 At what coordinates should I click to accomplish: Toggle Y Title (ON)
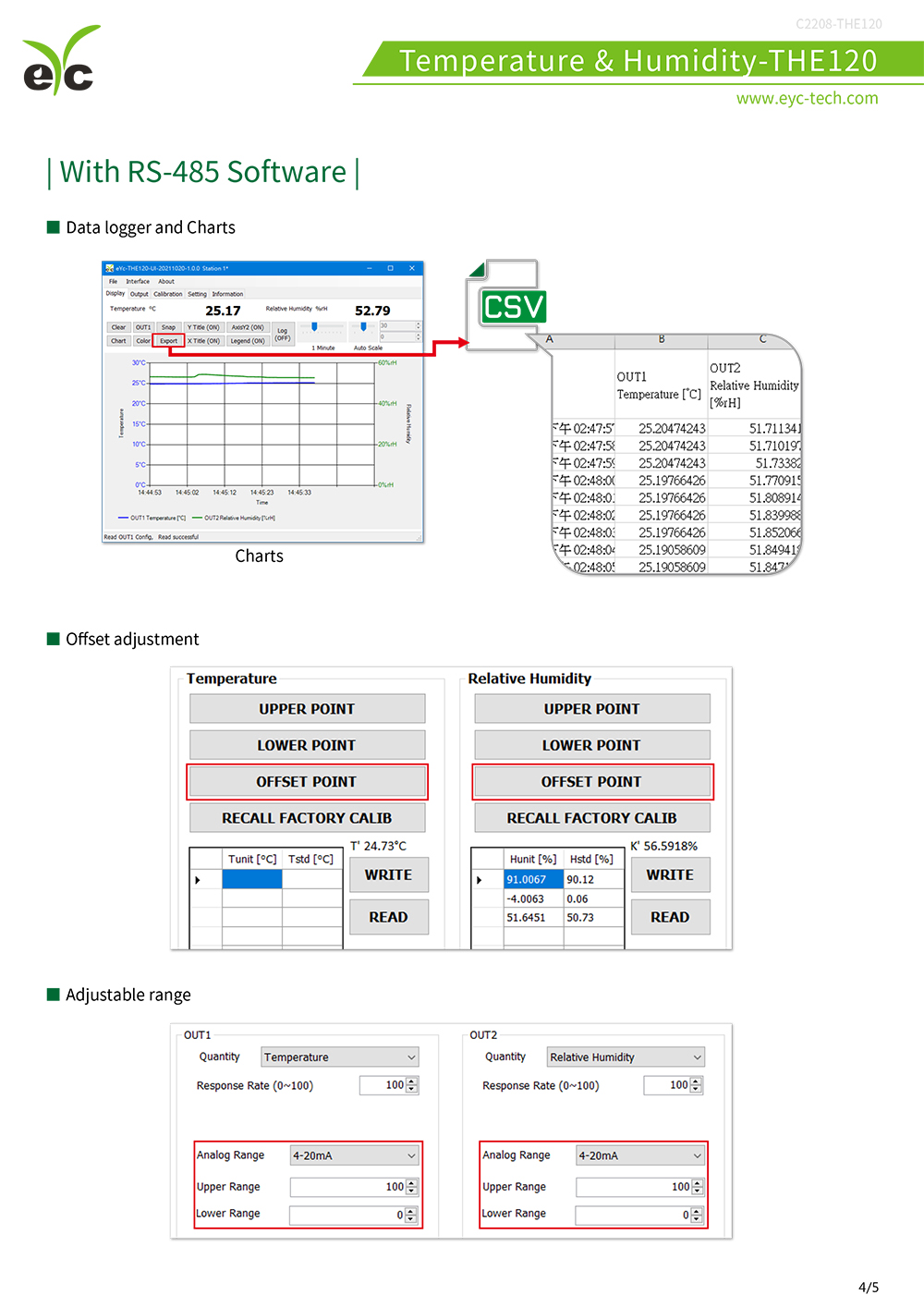[x=203, y=327]
